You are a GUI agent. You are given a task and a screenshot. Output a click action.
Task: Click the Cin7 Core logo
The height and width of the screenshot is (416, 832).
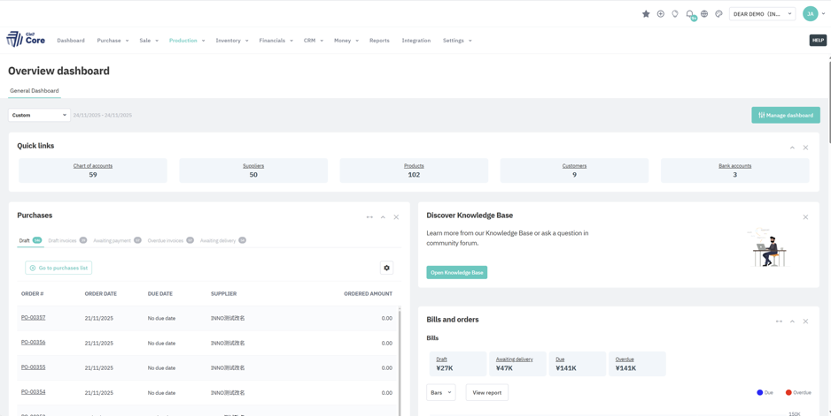coord(26,39)
